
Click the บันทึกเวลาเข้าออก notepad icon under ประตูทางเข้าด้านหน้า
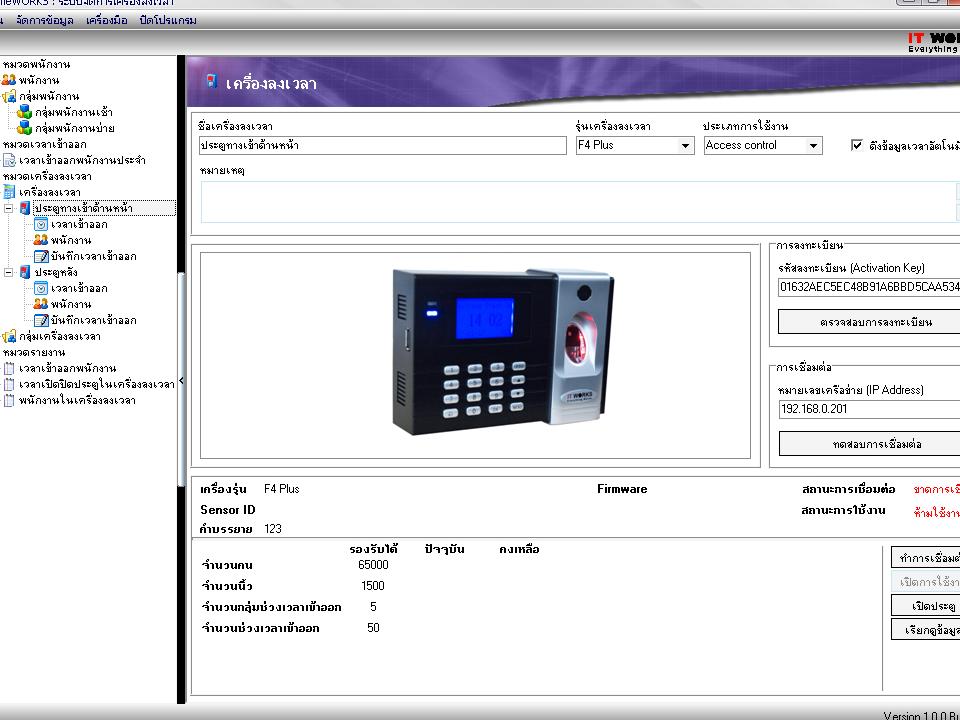pyautogui.click(x=41, y=256)
